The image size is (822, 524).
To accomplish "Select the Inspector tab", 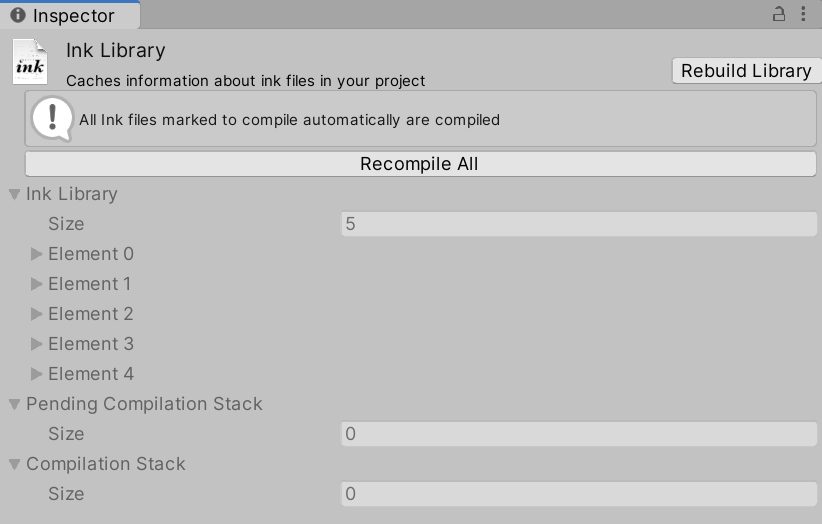I will click(70, 16).
